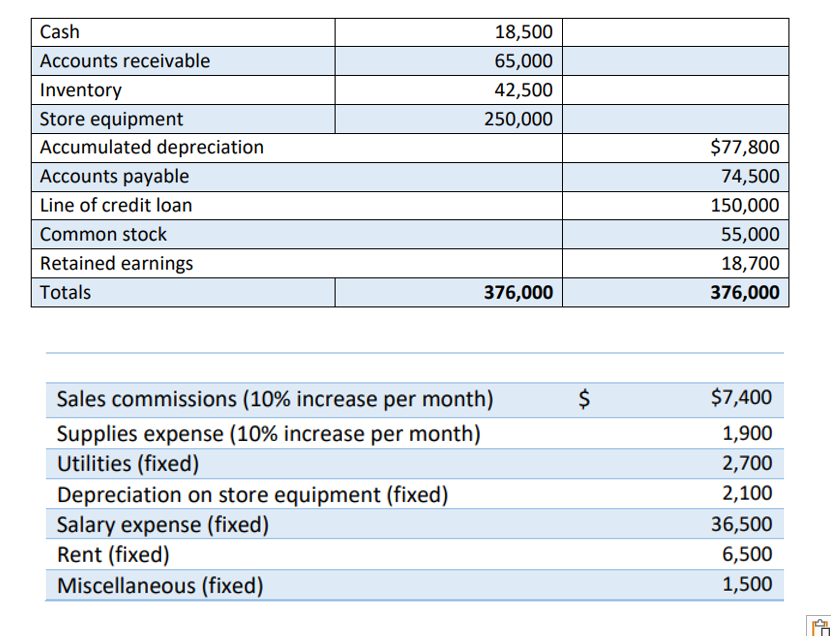Click the Accounts payable value 74,500
831x636 pixels.
pos(750,176)
